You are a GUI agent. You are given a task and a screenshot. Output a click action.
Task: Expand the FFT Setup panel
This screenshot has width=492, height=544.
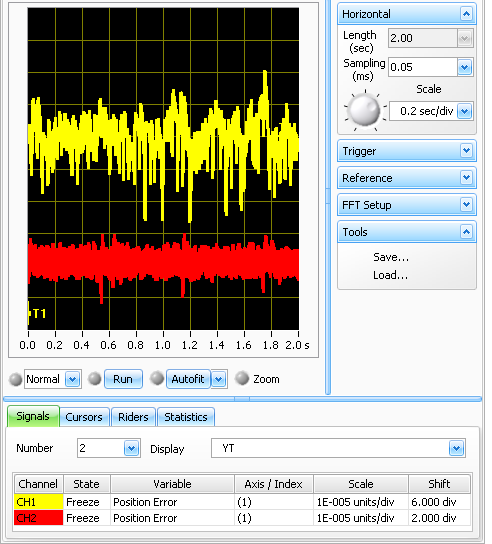(466, 205)
